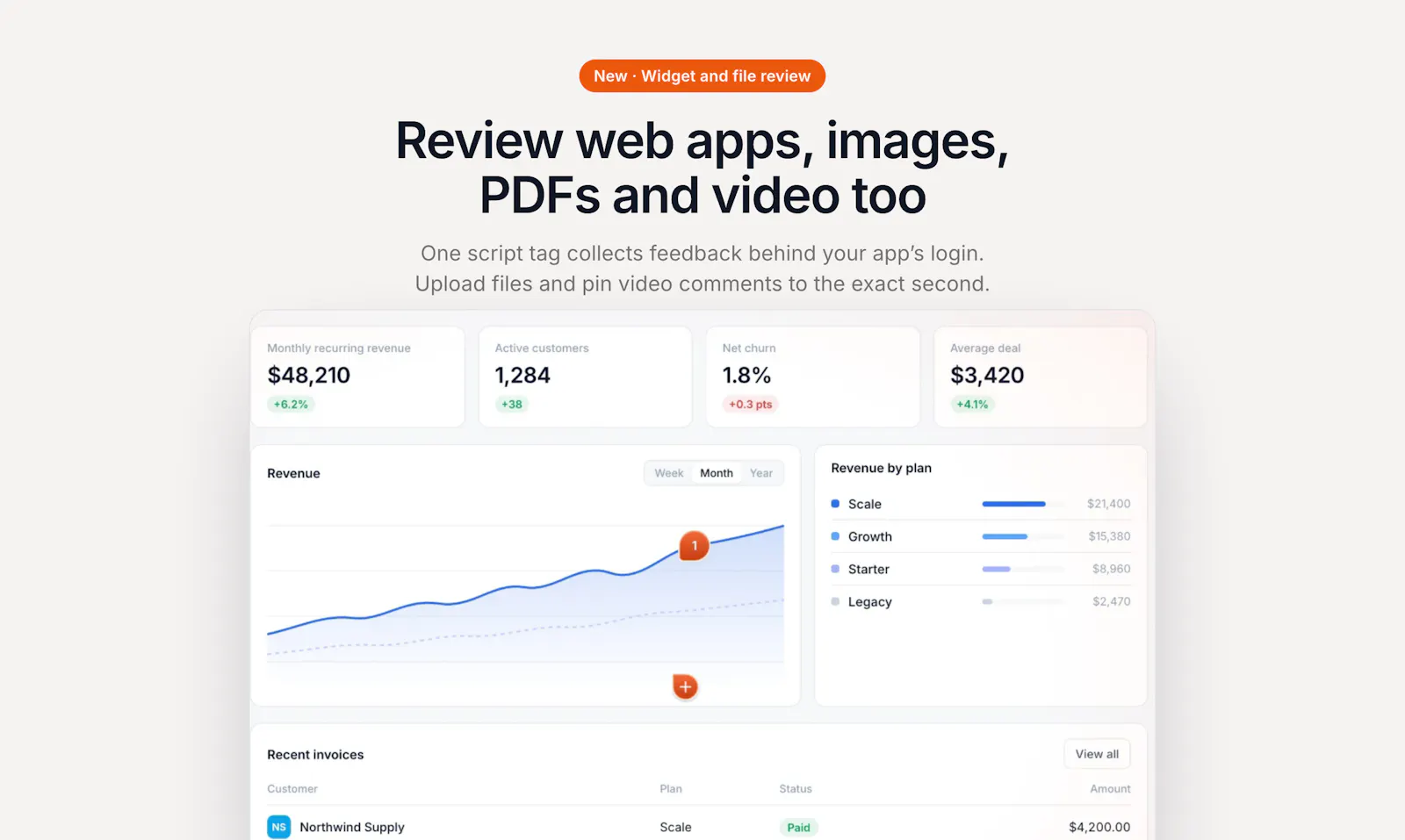Click the Plan column header
The height and width of the screenshot is (840, 1405).
tap(671, 789)
